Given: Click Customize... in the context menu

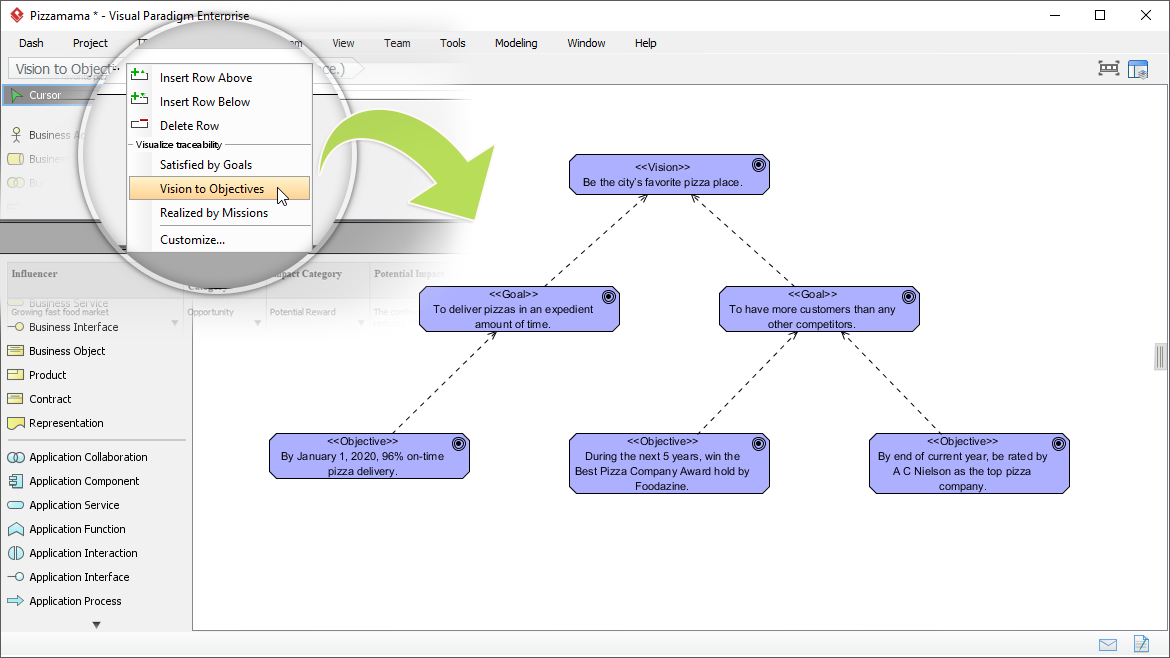Looking at the screenshot, I should pos(192,240).
